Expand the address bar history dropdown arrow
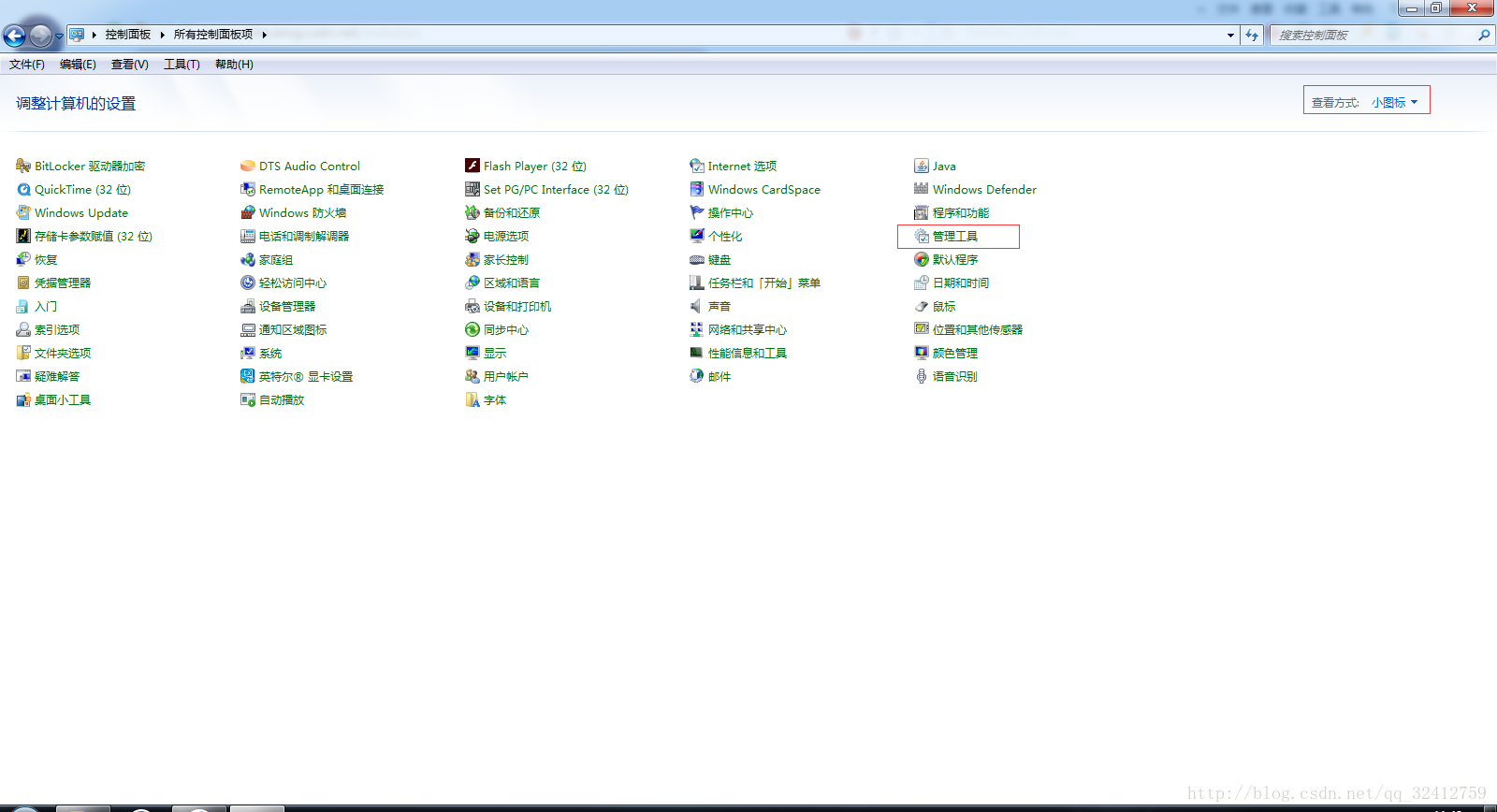This screenshot has height=812, width=1497. (1230, 35)
